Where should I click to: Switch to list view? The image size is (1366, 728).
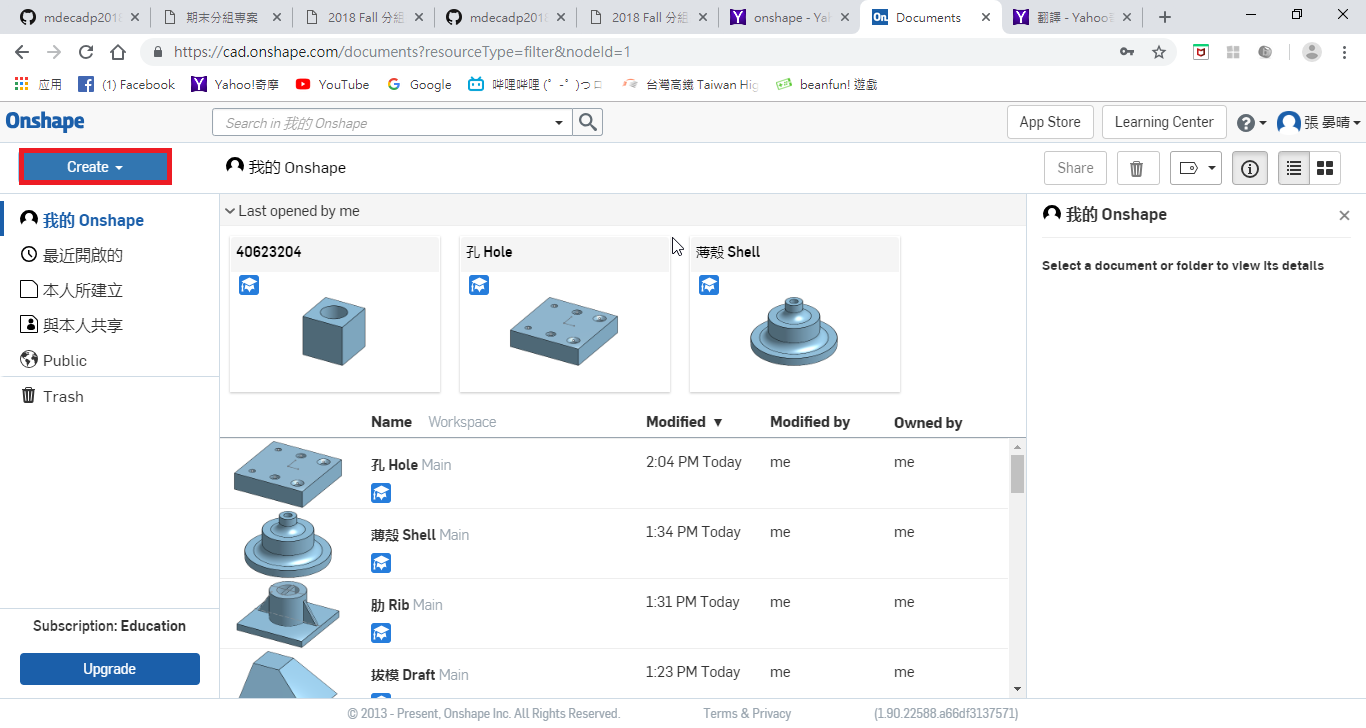(1294, 168)
